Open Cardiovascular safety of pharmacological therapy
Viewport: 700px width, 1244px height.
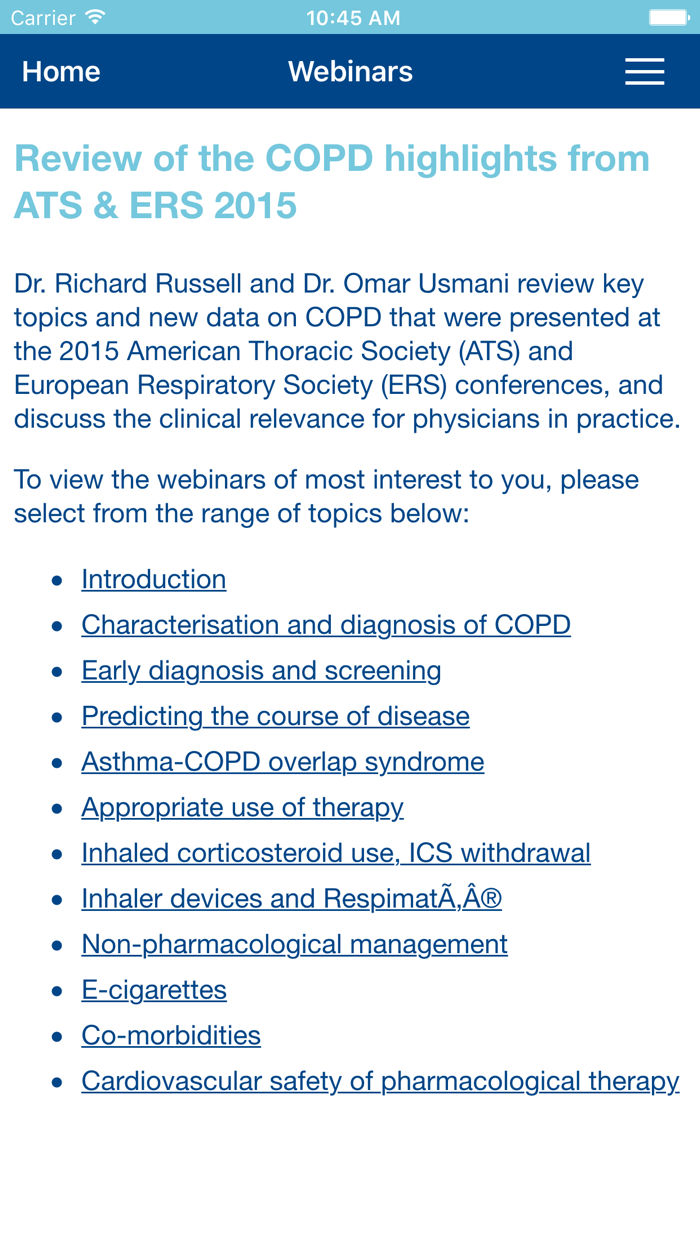click(x=380, y=1081)
